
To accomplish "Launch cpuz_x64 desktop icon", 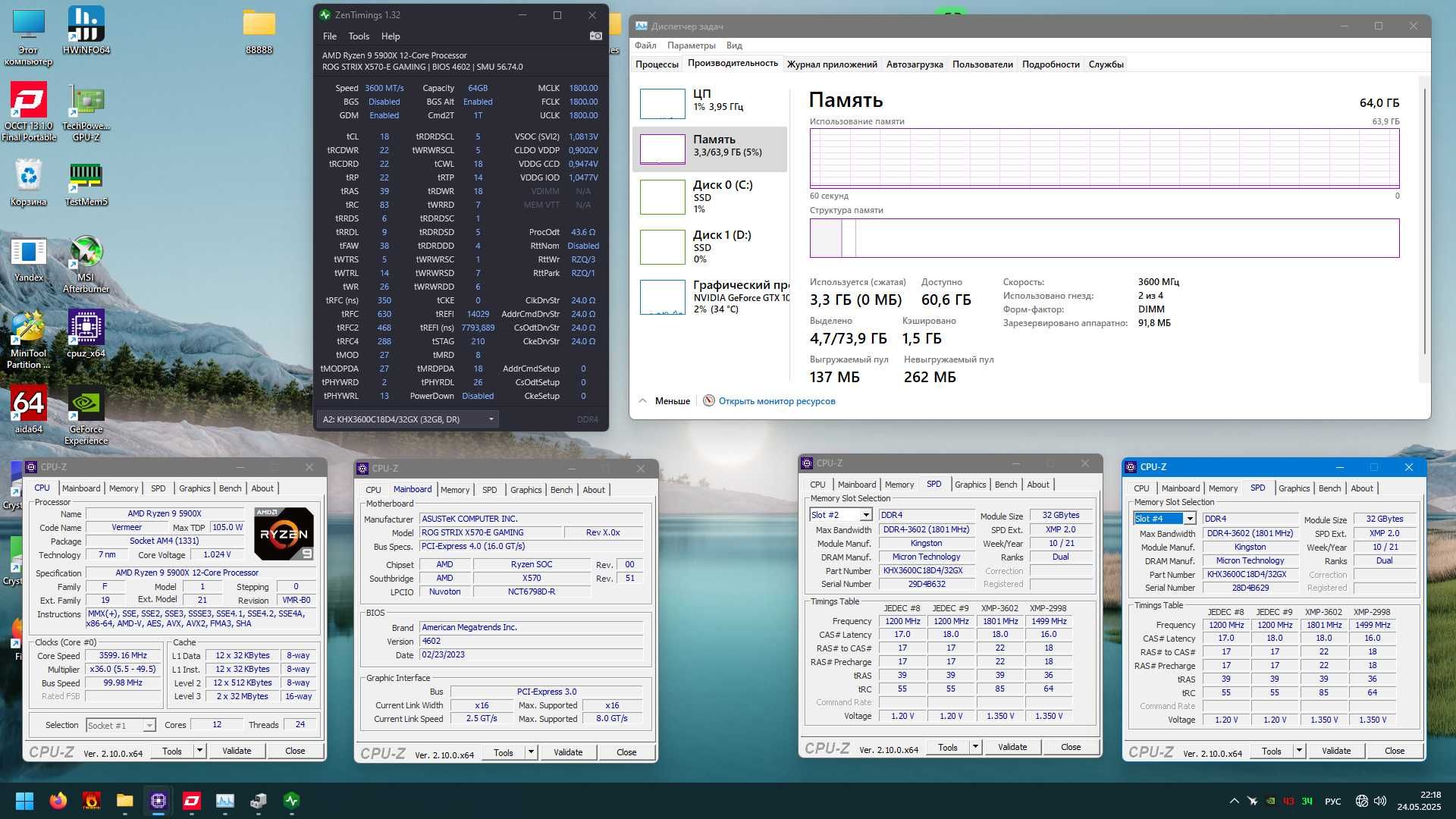I will (86, 334).
